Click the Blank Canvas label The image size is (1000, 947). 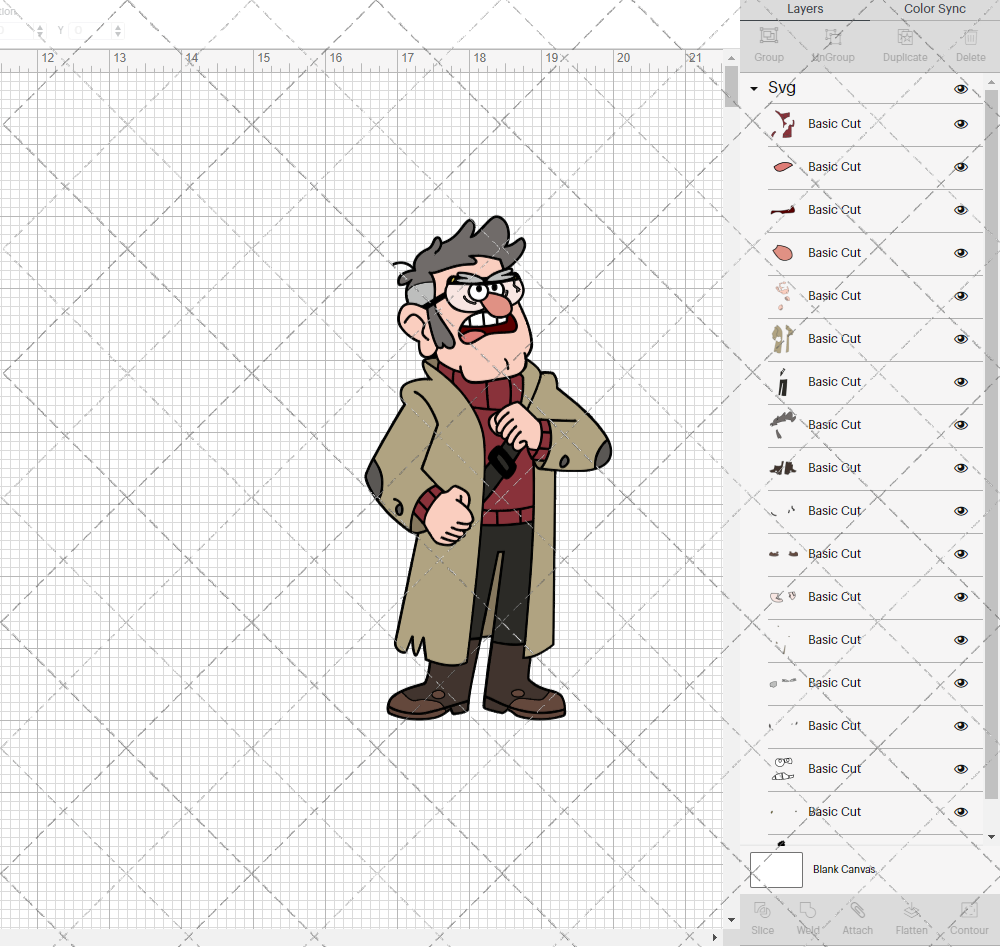844,869
